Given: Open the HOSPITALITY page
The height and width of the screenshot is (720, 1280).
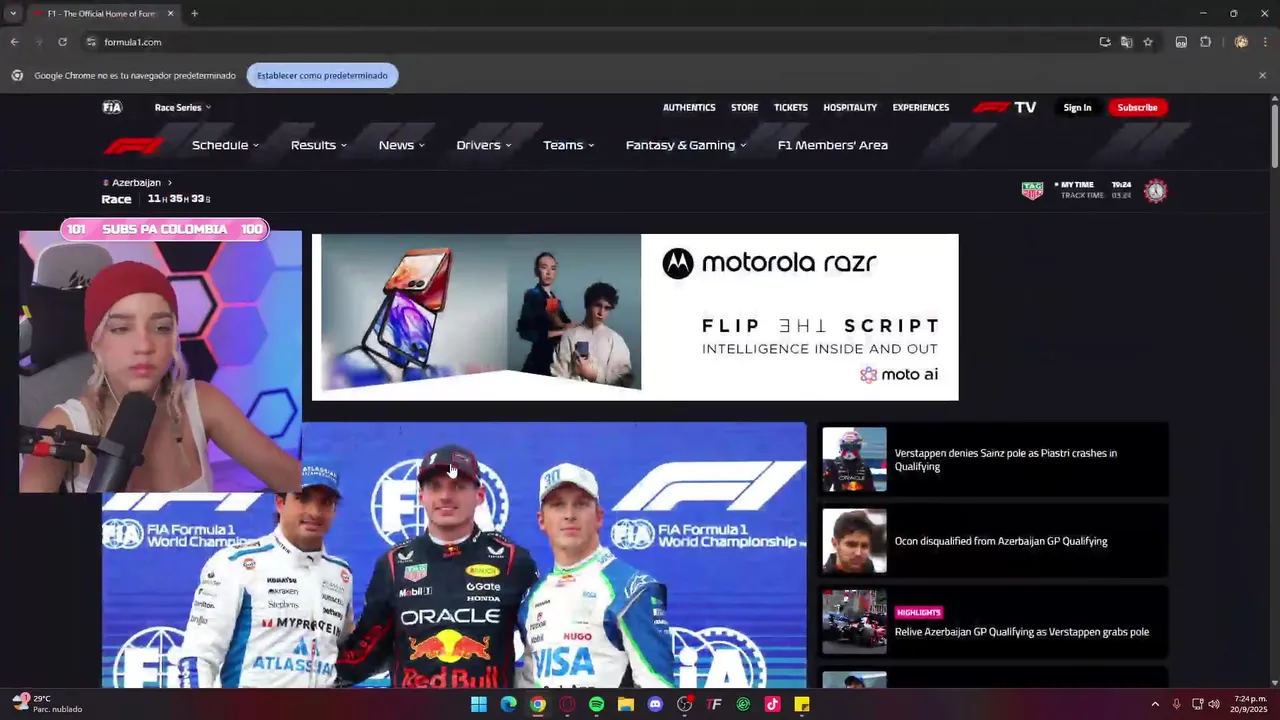Looking at the screenshot, I should [x=850, y=107].
